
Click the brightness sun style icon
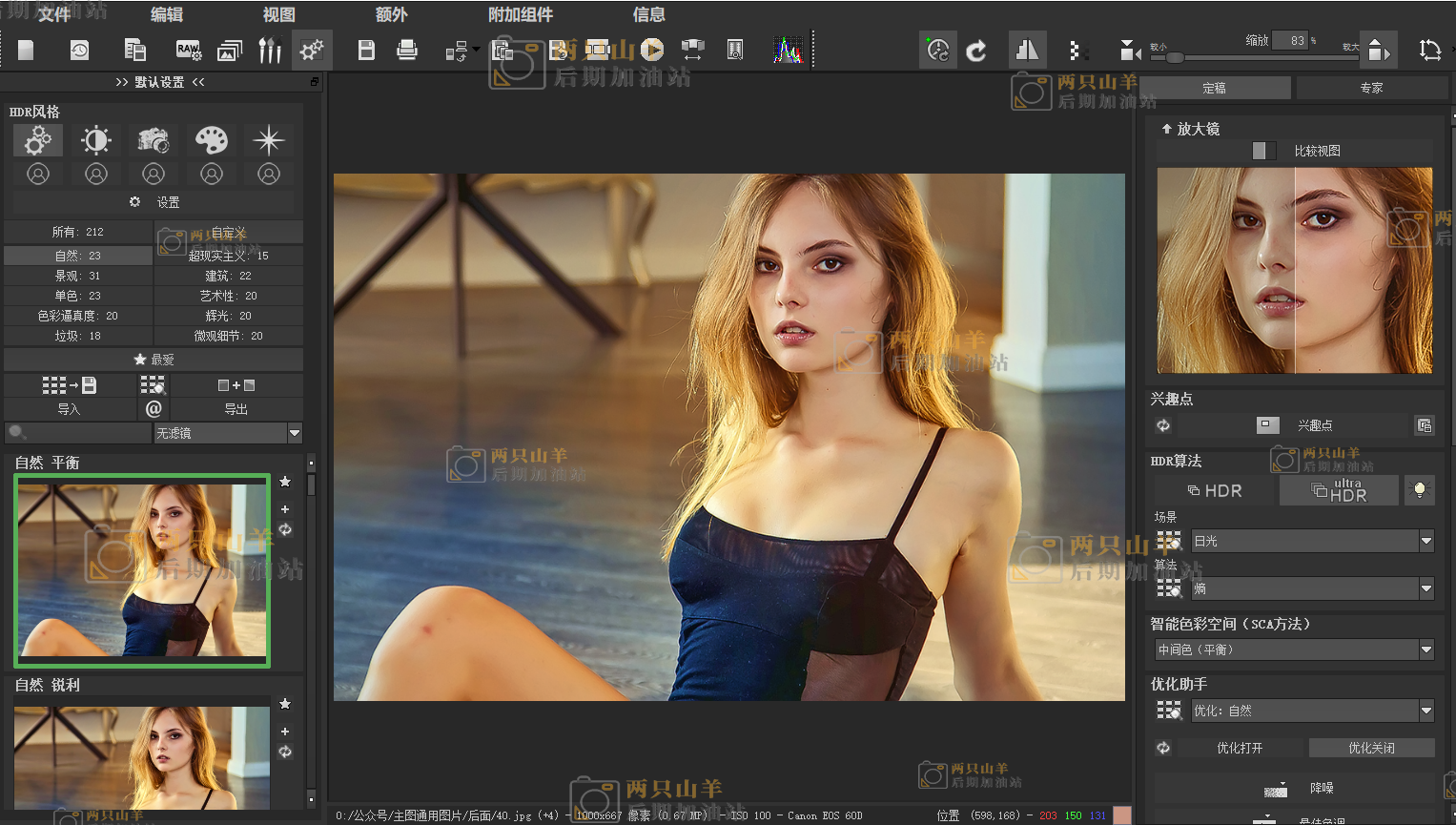tap(95, 140)
